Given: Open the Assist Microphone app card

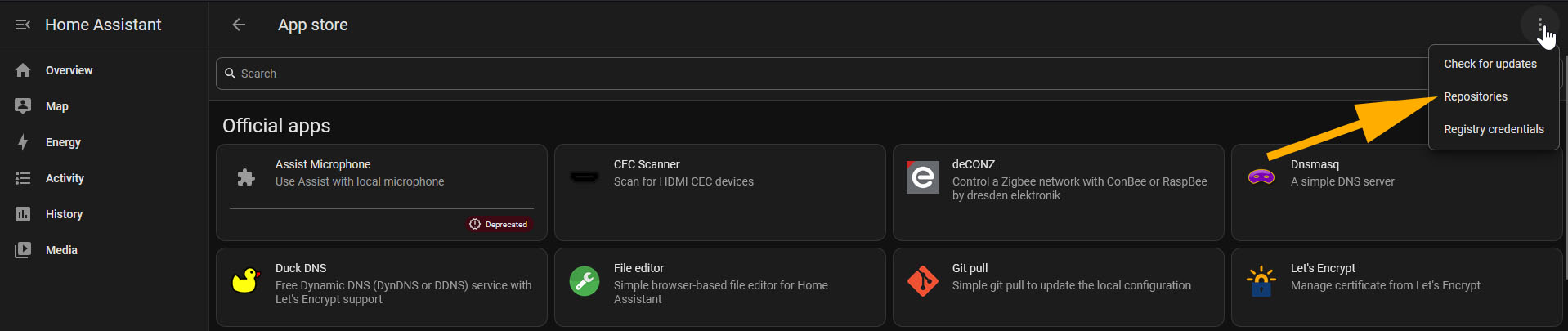Looking at the screenshot, I should coord(382,192).
